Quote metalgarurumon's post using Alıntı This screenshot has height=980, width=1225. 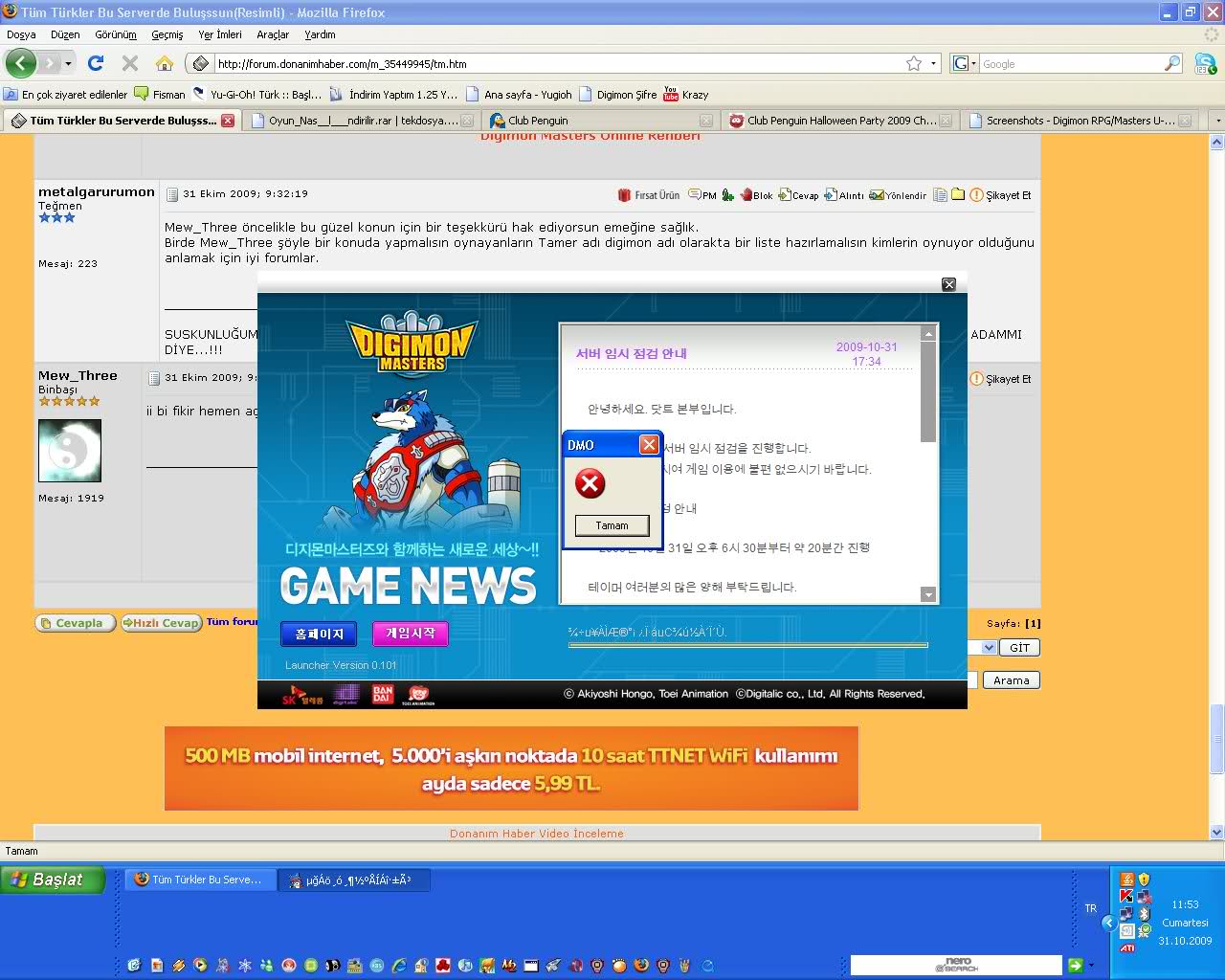(844, 194)
